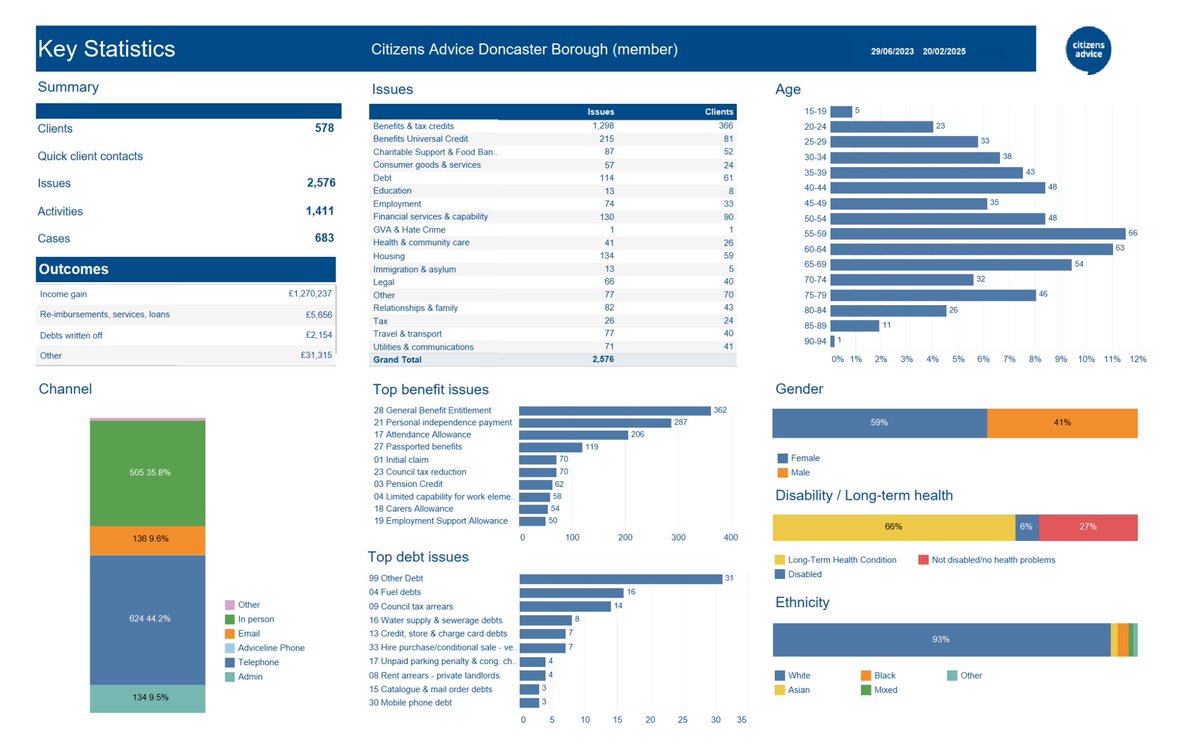Click the 'Benefits Universal Credit' row

tap(553, 139)
